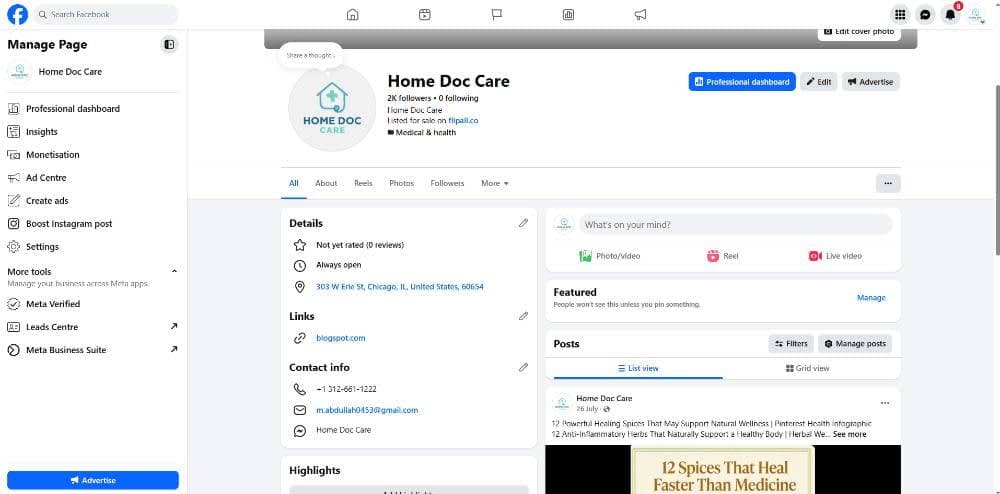Open the 12 Spices That Heal post image

[x=723, y=470]
